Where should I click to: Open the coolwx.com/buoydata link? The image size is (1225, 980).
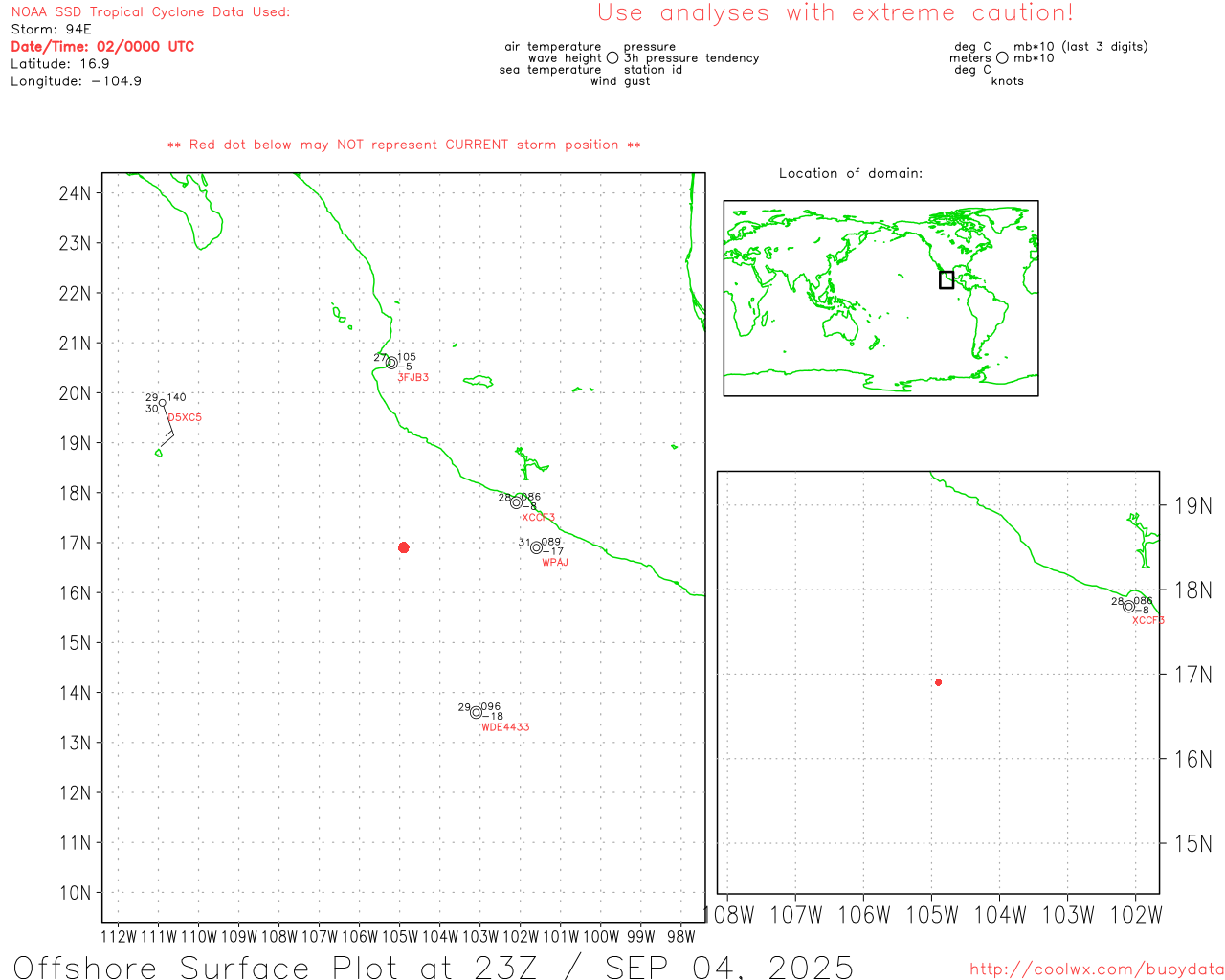(x=1097, y=969)
